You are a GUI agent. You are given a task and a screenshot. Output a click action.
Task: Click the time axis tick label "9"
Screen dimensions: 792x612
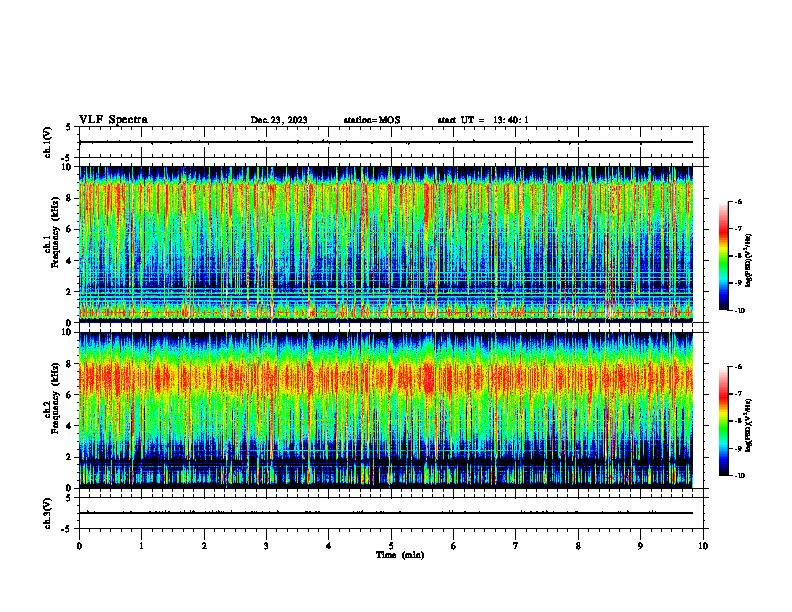click(x=640, y=546)
